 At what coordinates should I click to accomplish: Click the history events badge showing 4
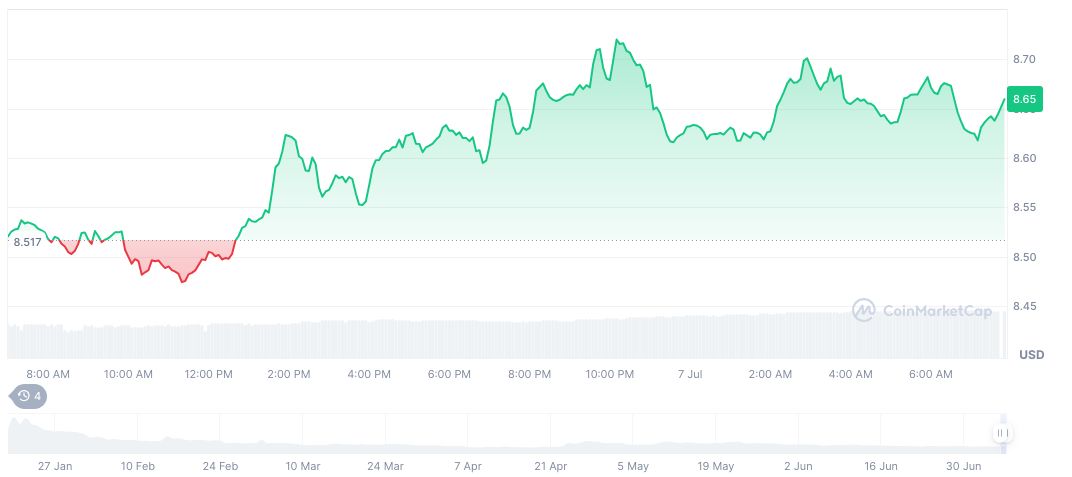click(29, 396)
